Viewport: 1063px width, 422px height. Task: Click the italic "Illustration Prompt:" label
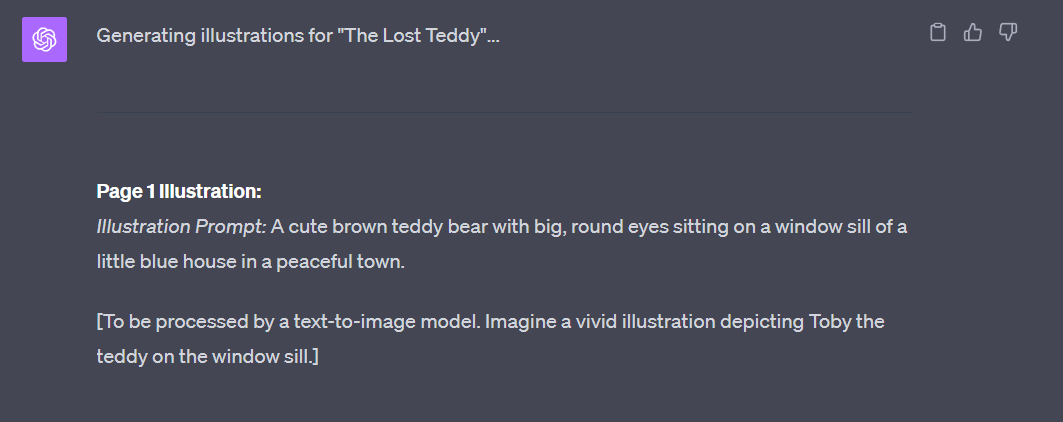[181, 226]
